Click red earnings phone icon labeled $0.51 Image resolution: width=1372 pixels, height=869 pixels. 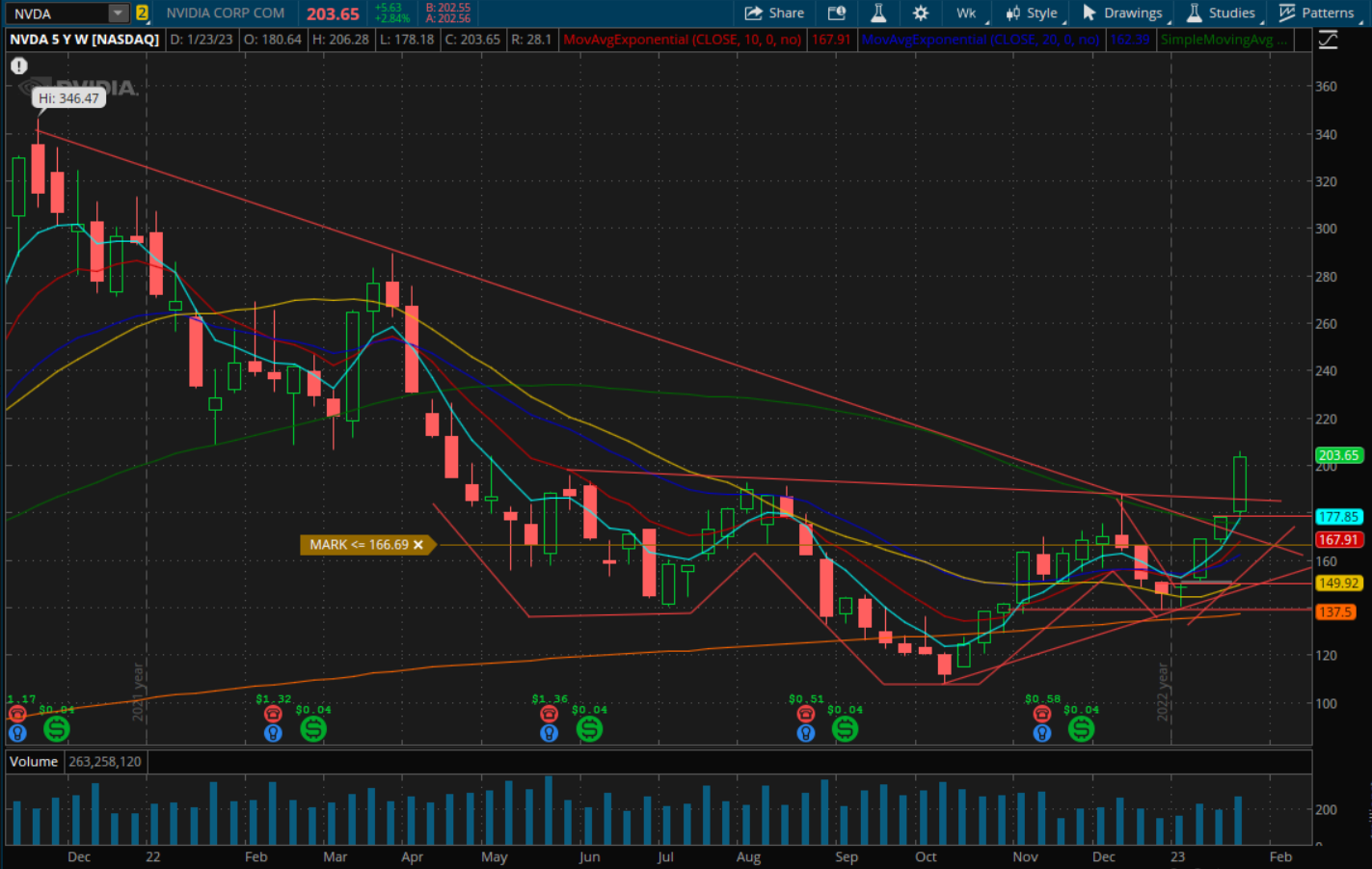(x=805, y=714)
